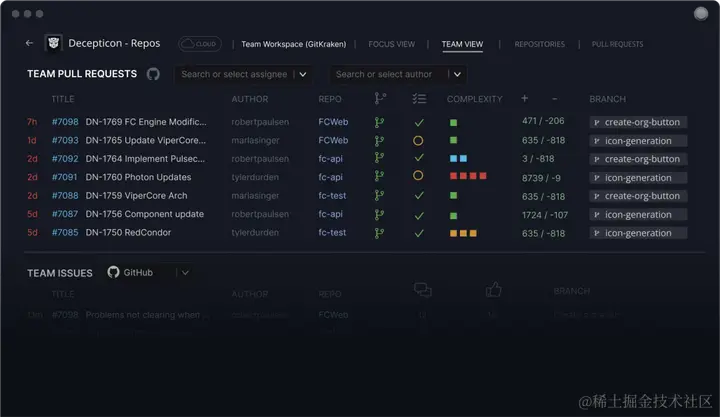
Task: Open the author dropdown arrow
Action: (457, 74)
